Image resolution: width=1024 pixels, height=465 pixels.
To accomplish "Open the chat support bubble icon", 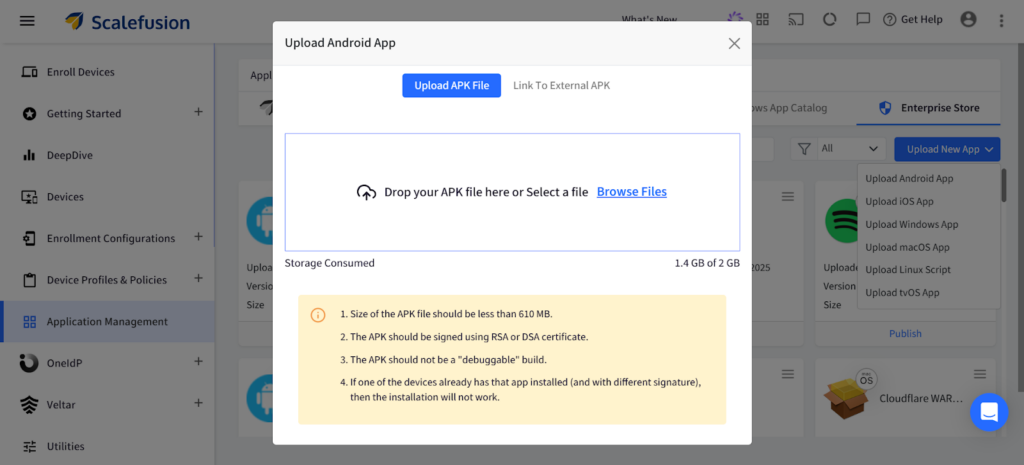I will click(988, 411).
